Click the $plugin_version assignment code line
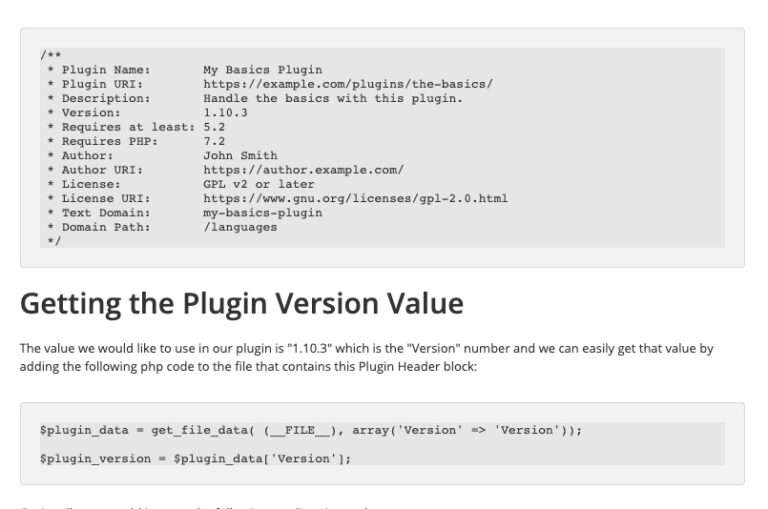This screenshot has width=768, height=509. coord(195,458)
